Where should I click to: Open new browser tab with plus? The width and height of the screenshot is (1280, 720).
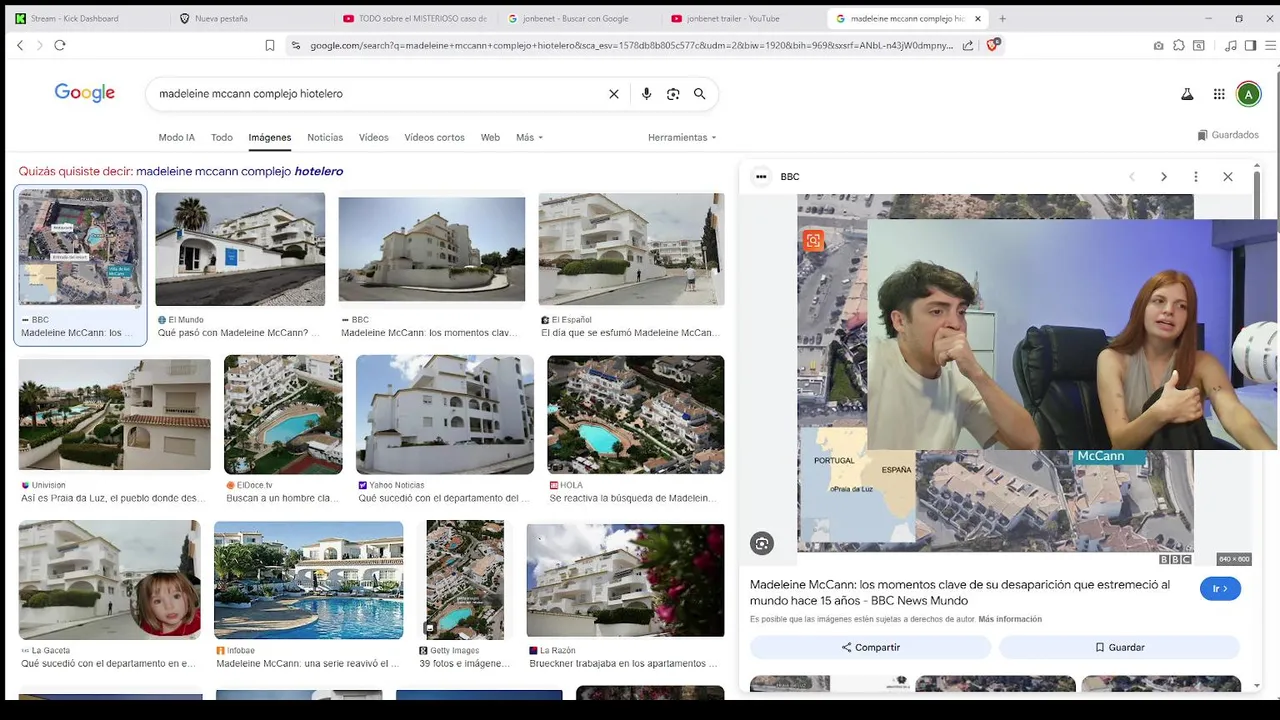click(x=1002, y=18)
